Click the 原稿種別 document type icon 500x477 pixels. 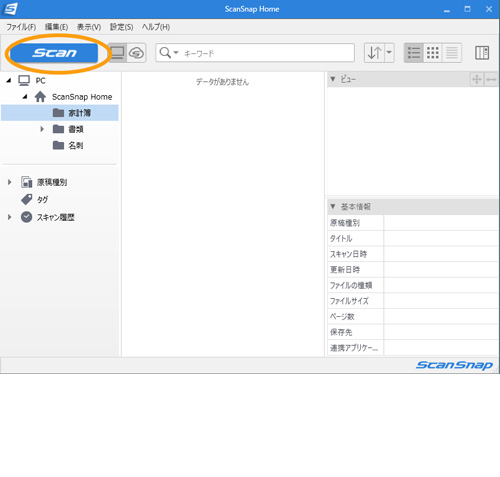(x=27, y=182)
